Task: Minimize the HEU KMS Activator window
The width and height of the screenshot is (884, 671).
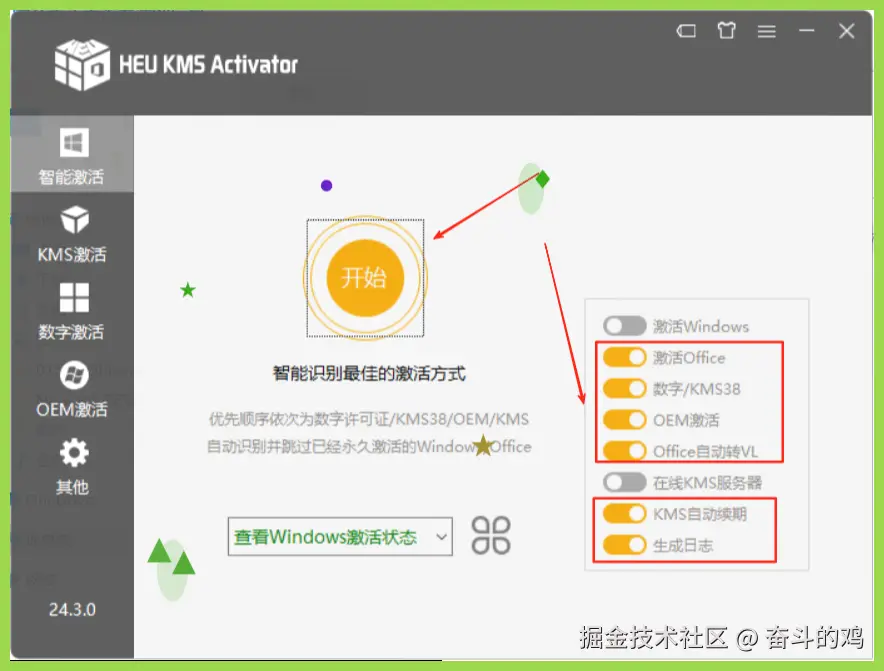Action: tap(807, 30)
